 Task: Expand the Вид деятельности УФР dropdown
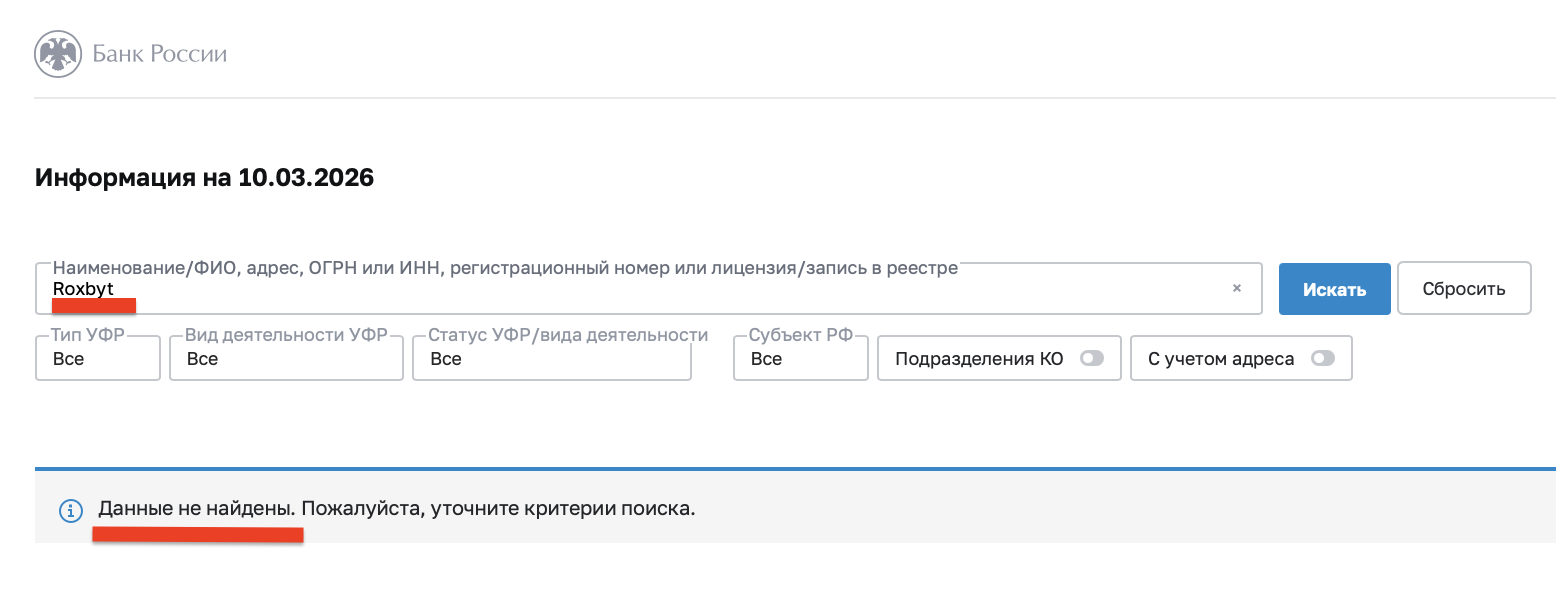(x=286, y=359)
